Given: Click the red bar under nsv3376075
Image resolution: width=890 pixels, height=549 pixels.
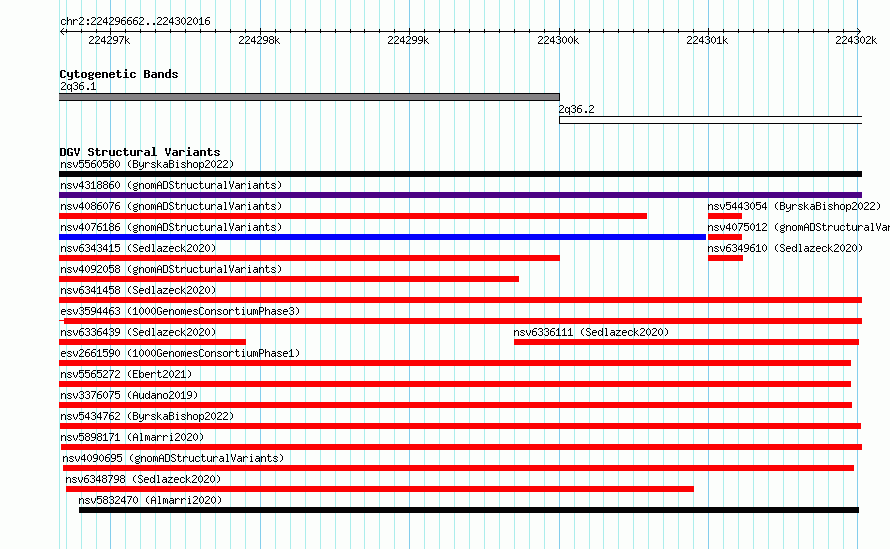Looking at the screenshot, I should 455,405.
